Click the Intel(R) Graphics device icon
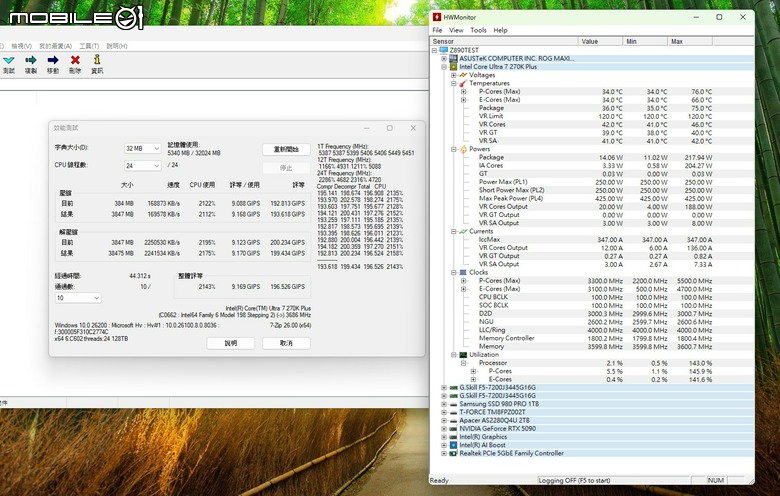 453,437
